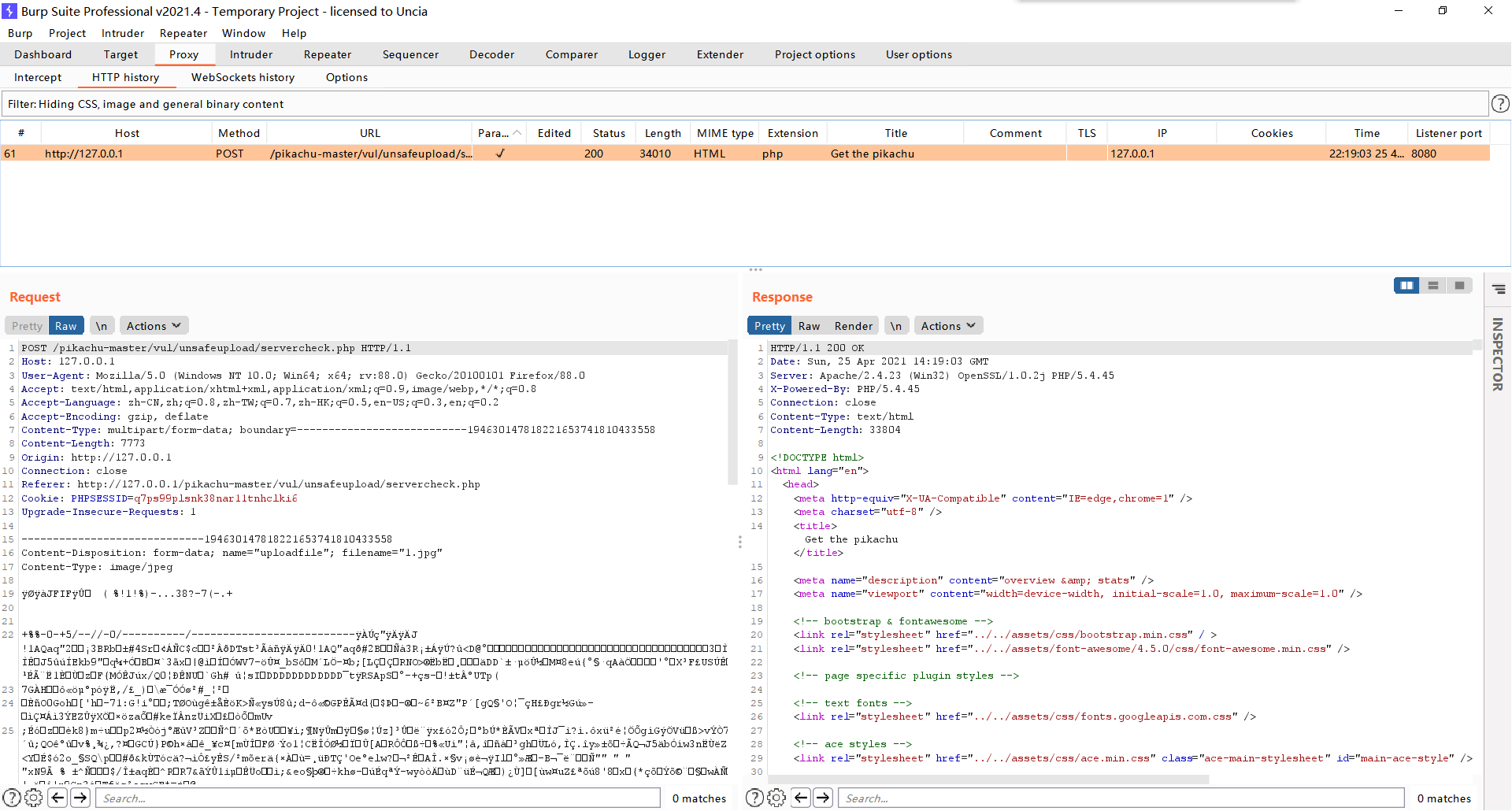Toggle non-printable characters (\n) in Request
The height and width of the screenshot is (811, 1512).
point(102,326)
